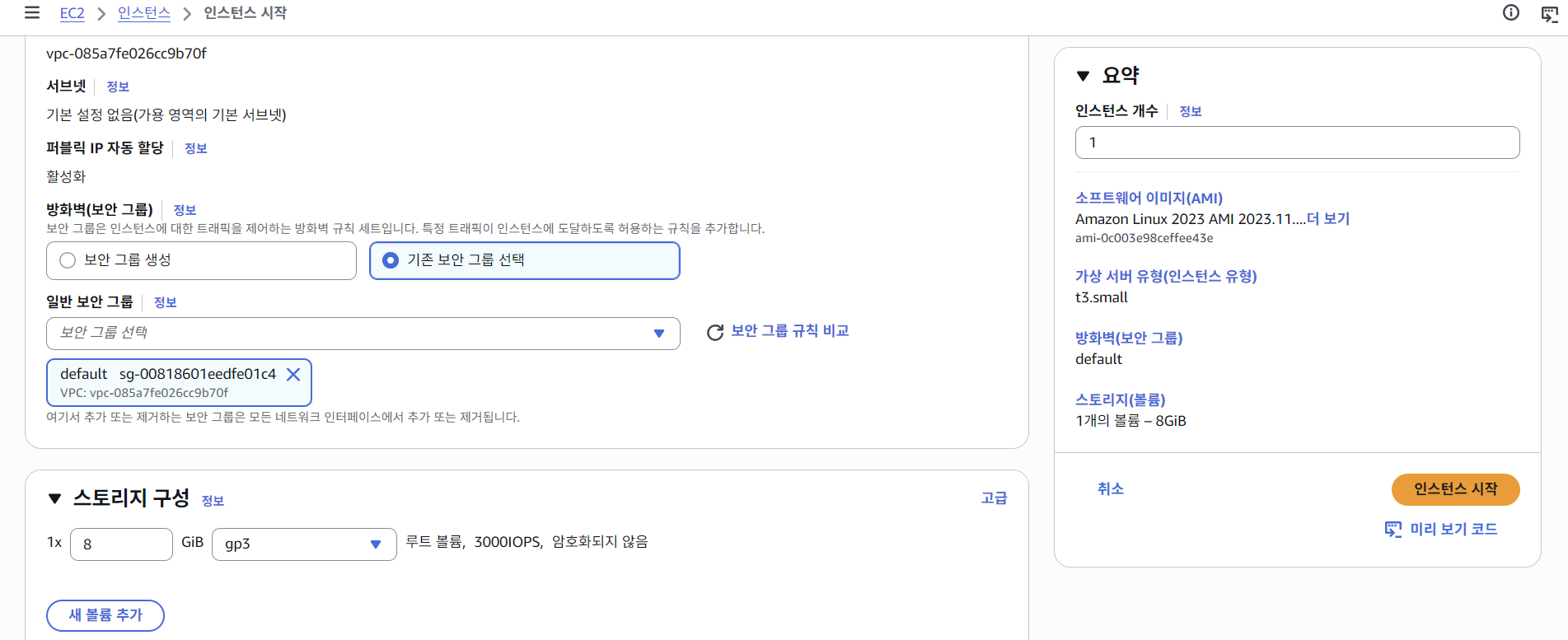This screenshot has height=640, width=1568.
Task: Click the volume size GiB field
Action: pyautogui.click(x=122, y=544)
